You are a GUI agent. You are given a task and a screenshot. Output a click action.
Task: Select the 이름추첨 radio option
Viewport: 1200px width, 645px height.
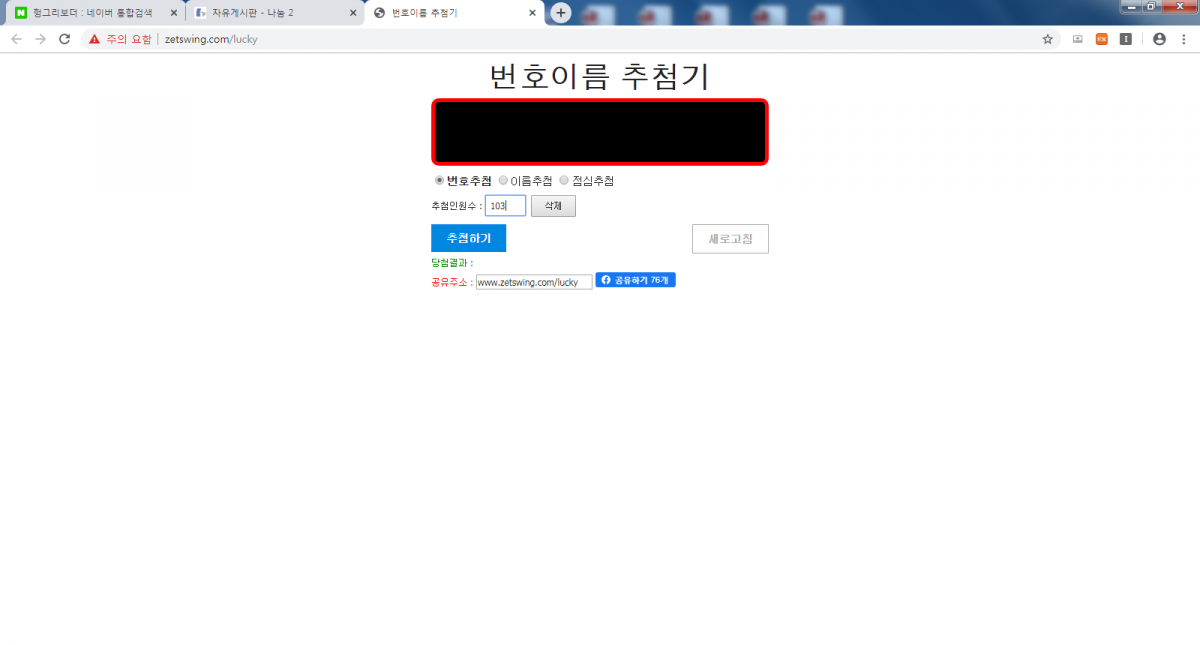[503, 181]
